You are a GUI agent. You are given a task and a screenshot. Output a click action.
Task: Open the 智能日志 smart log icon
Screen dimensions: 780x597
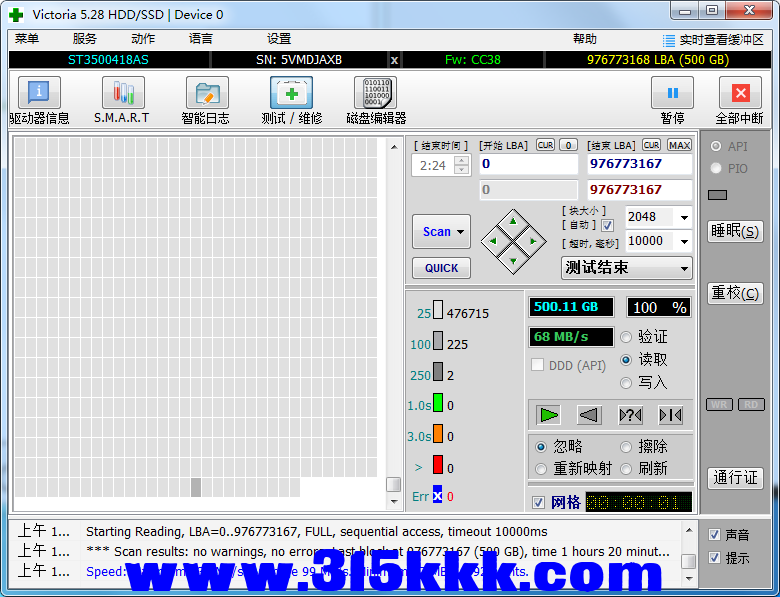coord(207,93)
